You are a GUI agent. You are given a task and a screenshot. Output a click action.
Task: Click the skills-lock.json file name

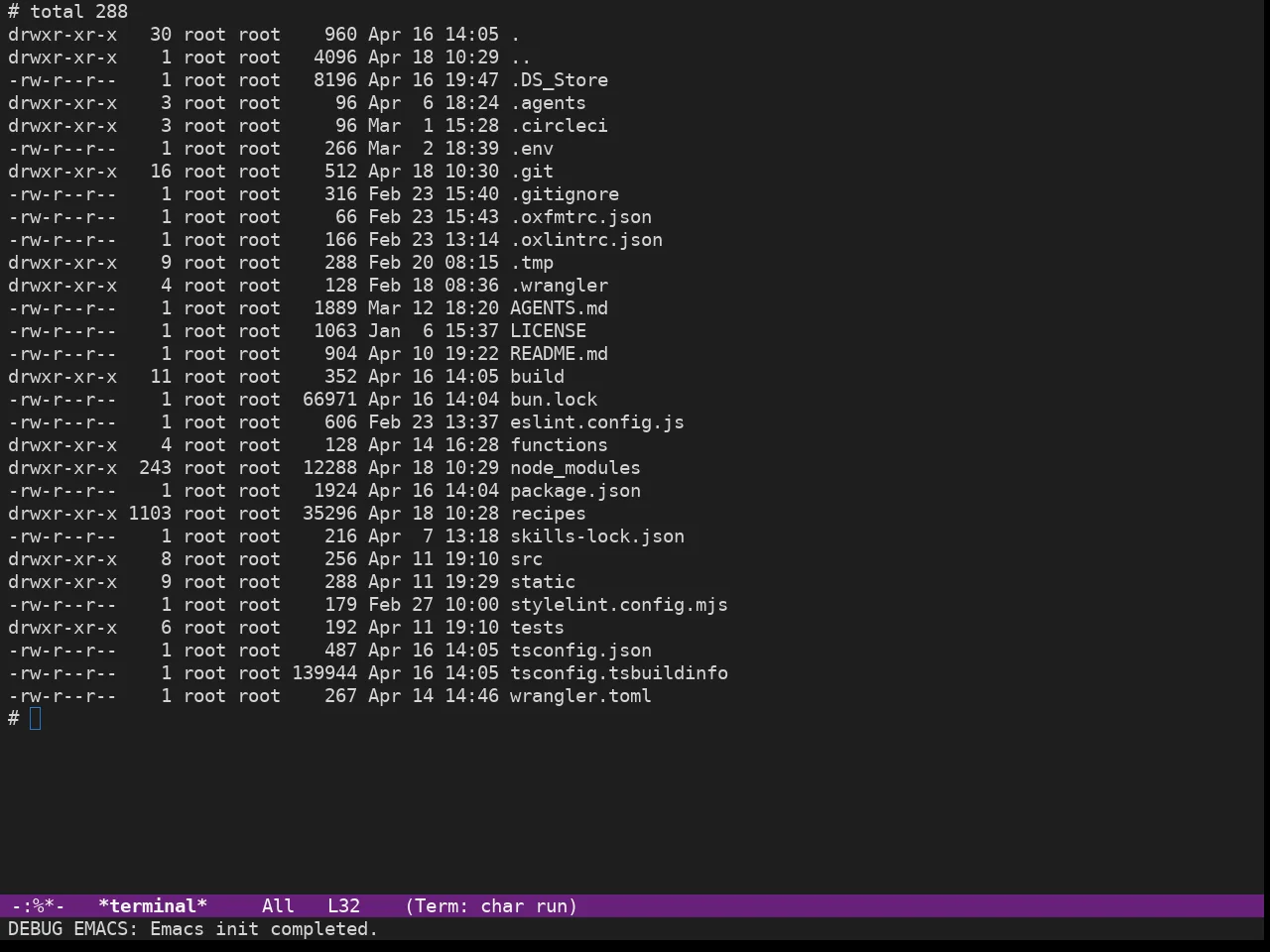tap(597, 536)
